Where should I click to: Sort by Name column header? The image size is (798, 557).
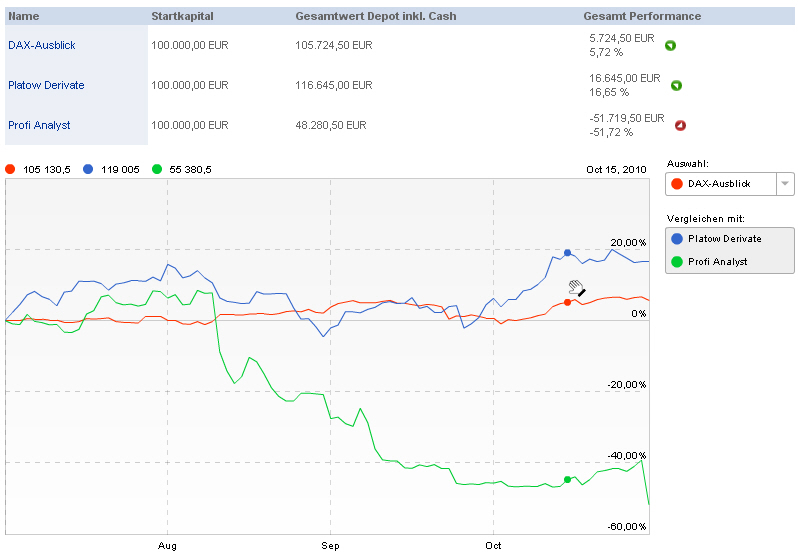coord(24,16)
